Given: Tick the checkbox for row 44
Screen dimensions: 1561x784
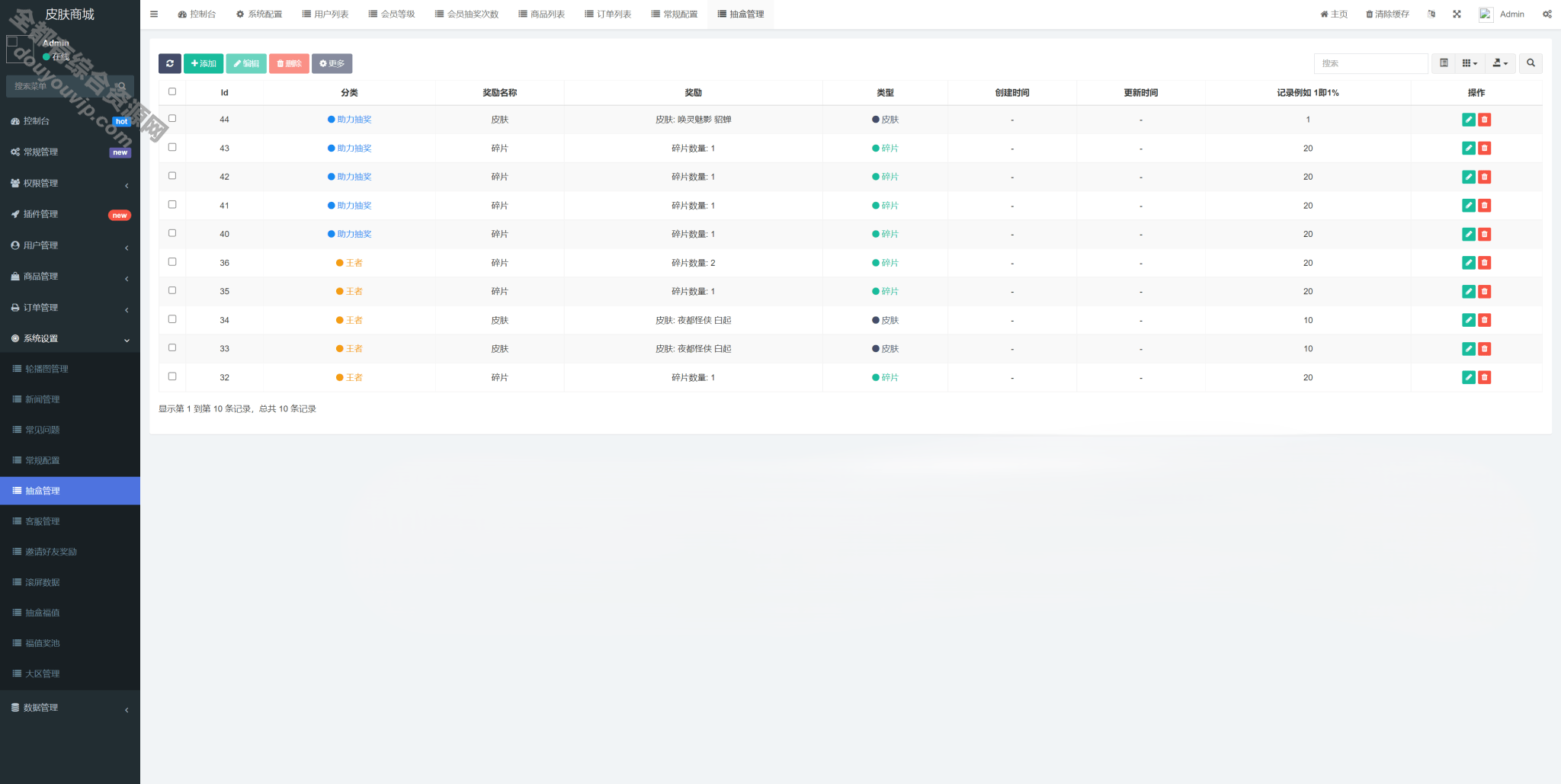Looking at the screenshot, I should [x=172, y=118].
